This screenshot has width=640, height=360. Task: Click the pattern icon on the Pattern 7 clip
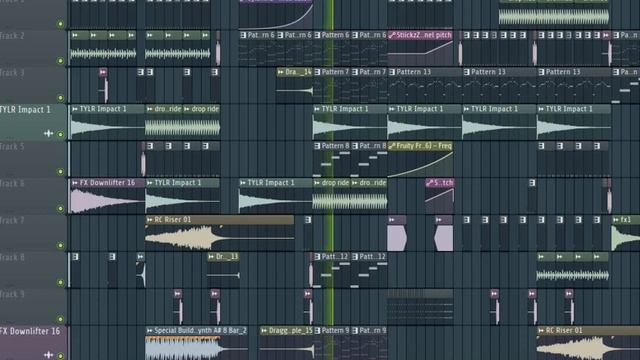click(318, 72)
